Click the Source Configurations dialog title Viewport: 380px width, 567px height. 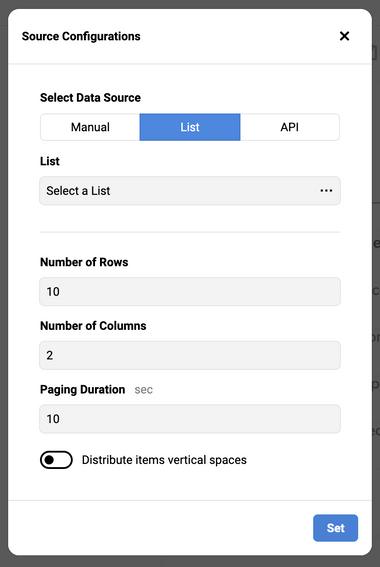(81, 36)
